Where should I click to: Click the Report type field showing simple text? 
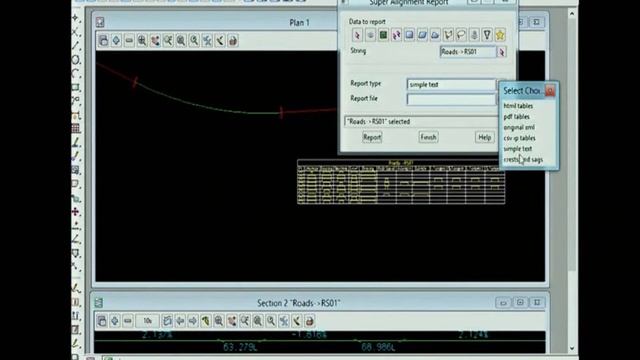(x=451, y=84)
